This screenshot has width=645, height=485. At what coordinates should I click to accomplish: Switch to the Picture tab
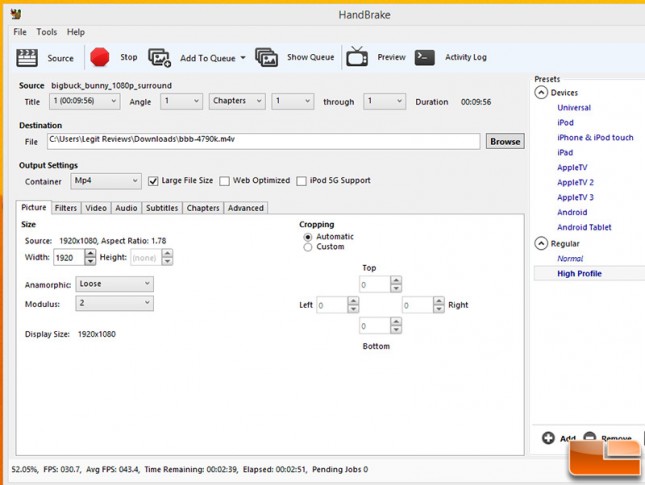tap(34, 207)
